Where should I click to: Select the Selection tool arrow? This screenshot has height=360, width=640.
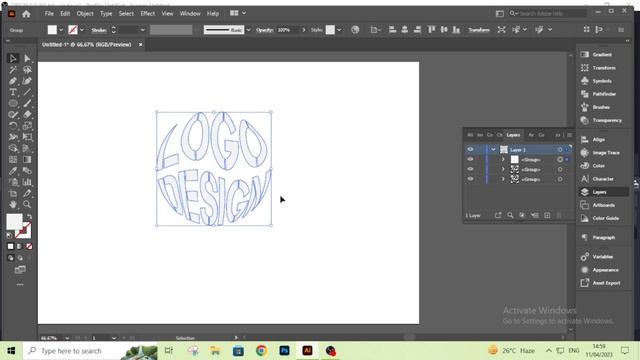(x=13, y=58)
